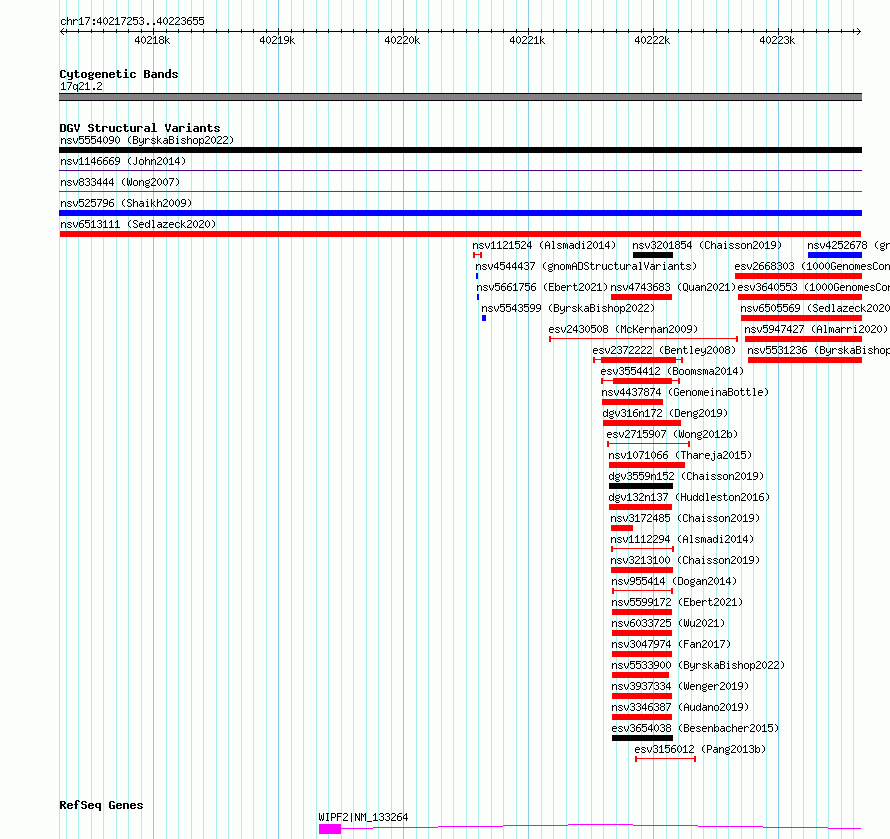Click the black bar under esv3654038
Screen dimensions: 890x839
(x=643, y=738)
